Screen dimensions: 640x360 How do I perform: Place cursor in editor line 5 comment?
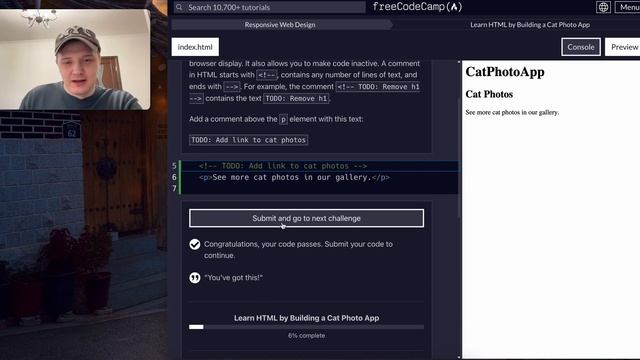click(x=283, y=166)
